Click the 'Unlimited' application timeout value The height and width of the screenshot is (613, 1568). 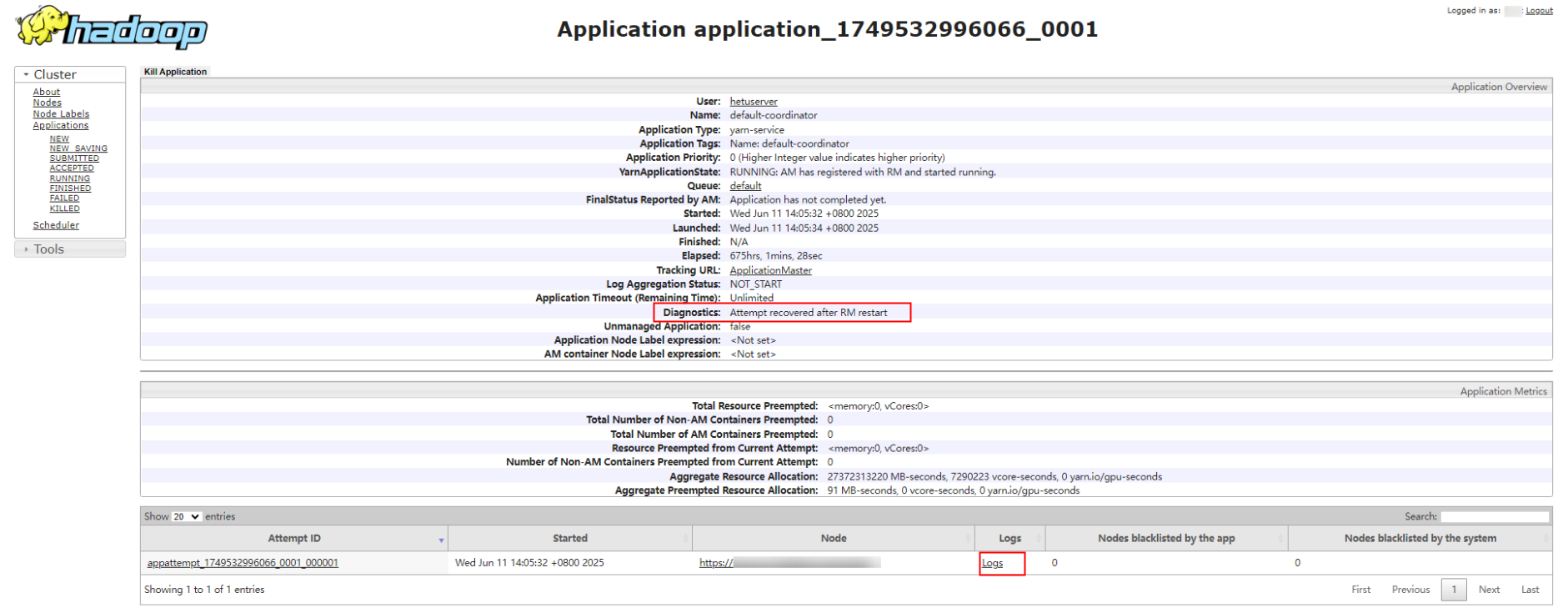pyautogui.click(x=752, y=299)
